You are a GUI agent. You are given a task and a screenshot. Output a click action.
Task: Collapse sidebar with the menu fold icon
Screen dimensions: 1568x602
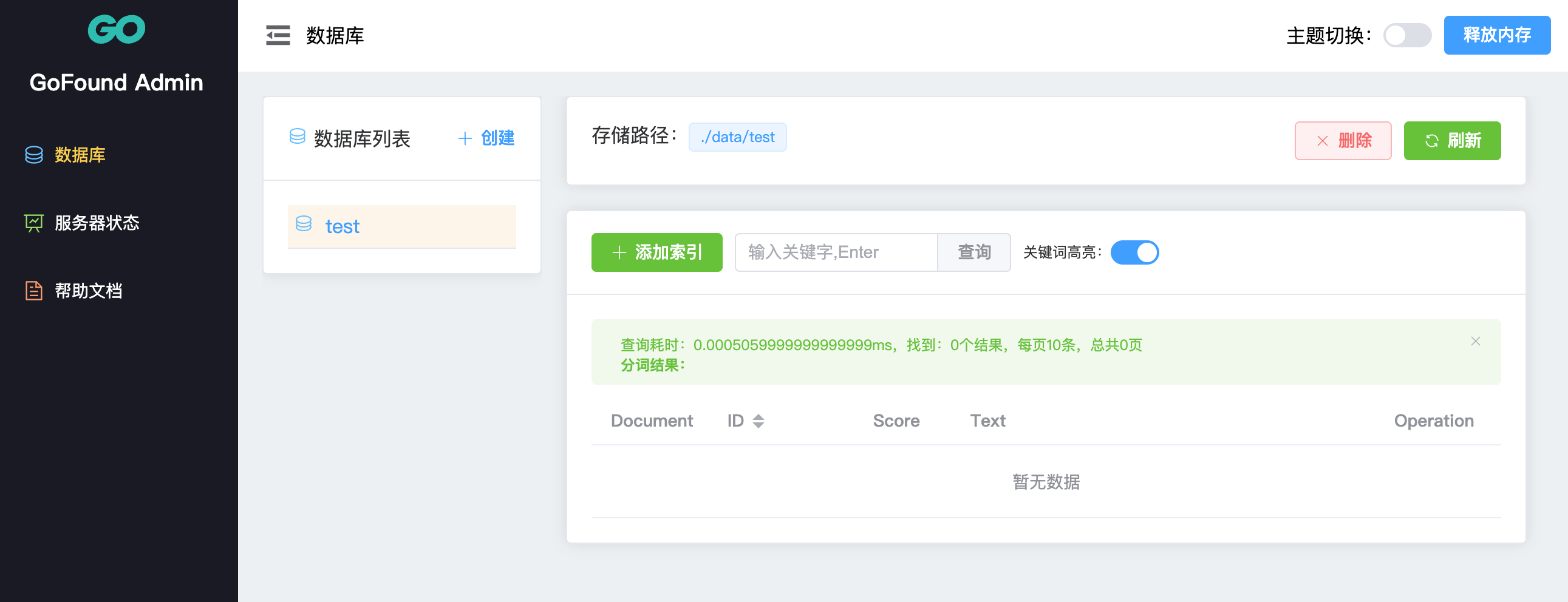click(278, 35)
